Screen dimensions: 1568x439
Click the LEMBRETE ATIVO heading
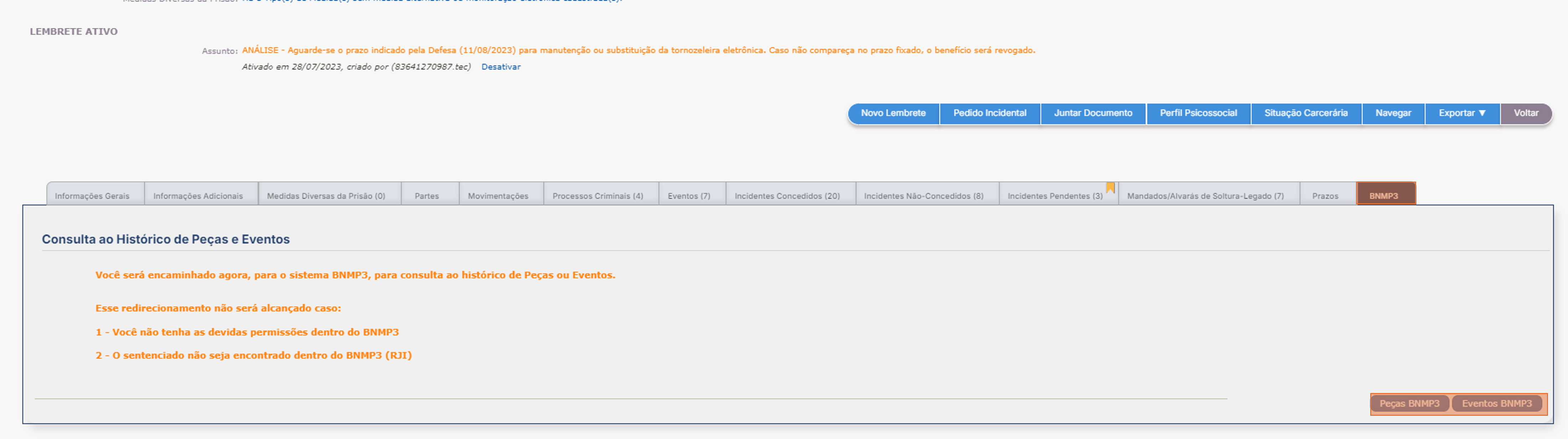[x=74, y=32]
